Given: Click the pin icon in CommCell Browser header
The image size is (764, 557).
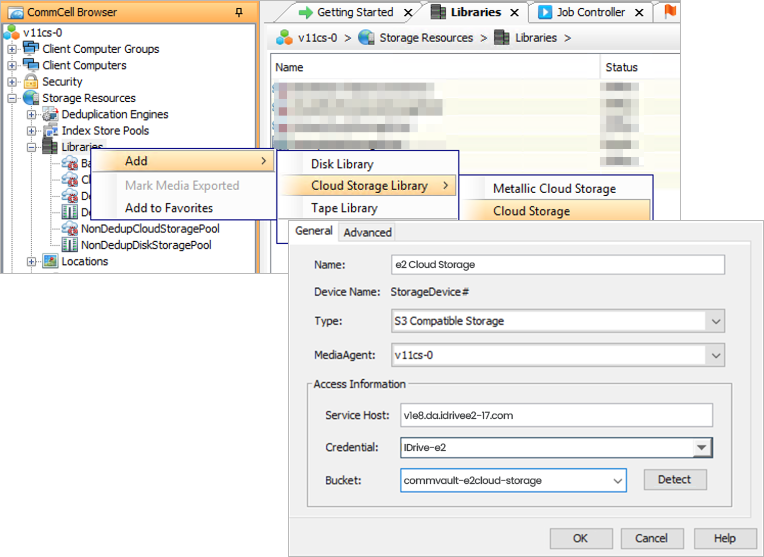Looking at the screenshot, I should click(239, 12).
